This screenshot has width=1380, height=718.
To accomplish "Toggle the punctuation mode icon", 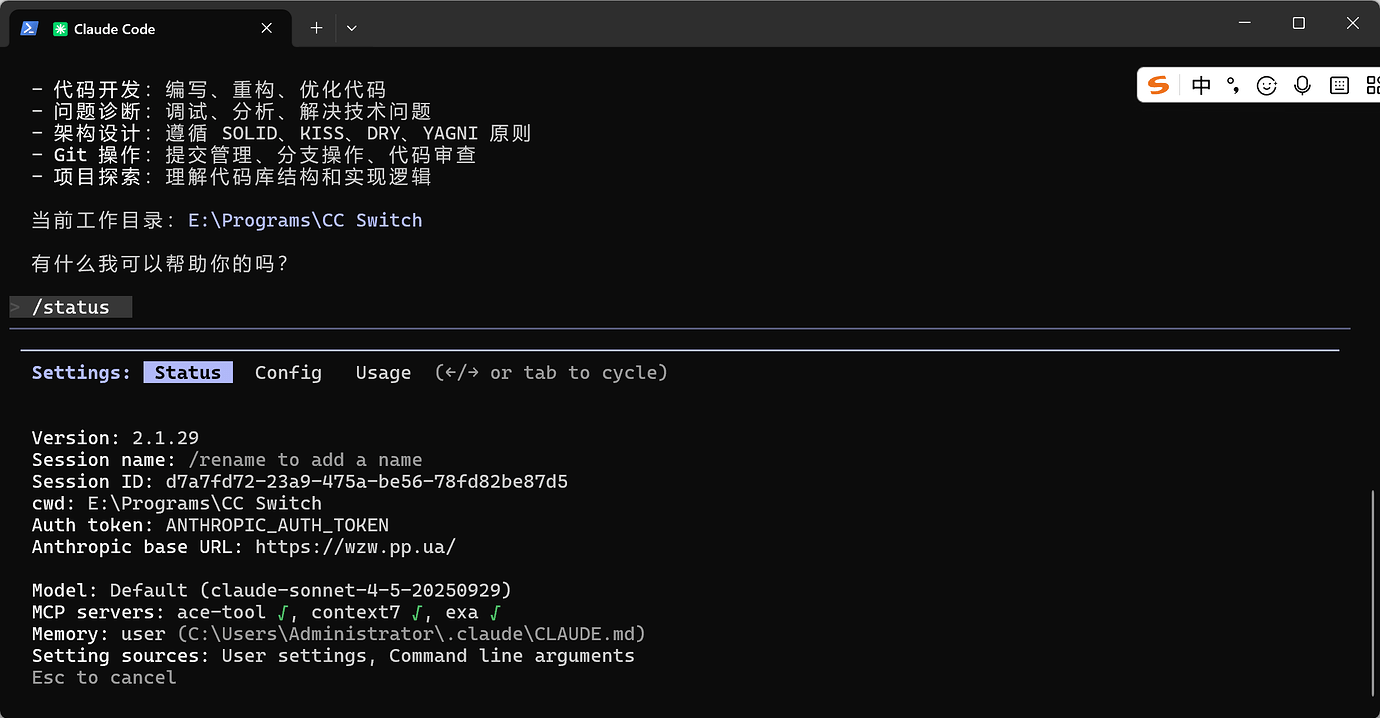I will click(1234, 86).
